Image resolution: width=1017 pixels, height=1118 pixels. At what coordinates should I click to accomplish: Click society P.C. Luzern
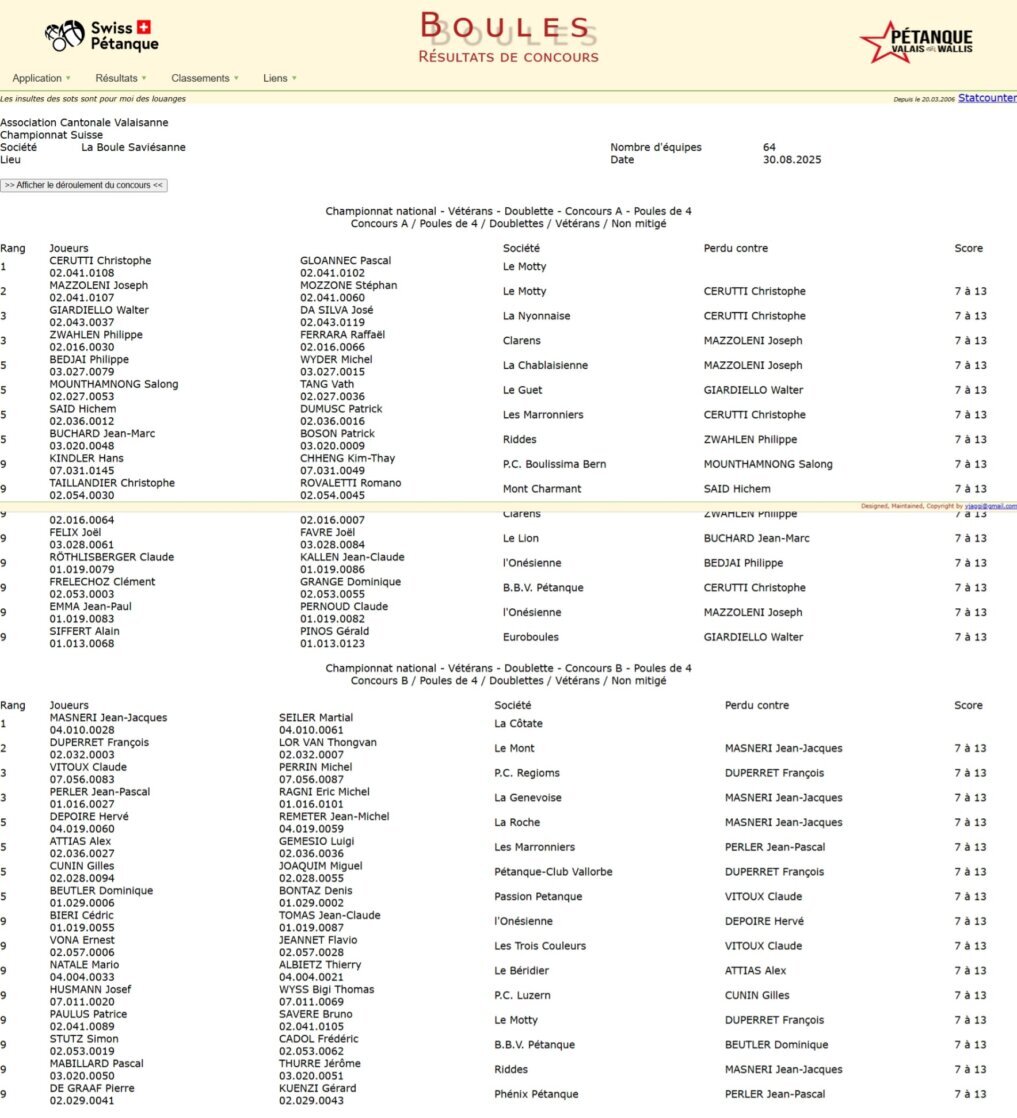[x=523, y=995]
